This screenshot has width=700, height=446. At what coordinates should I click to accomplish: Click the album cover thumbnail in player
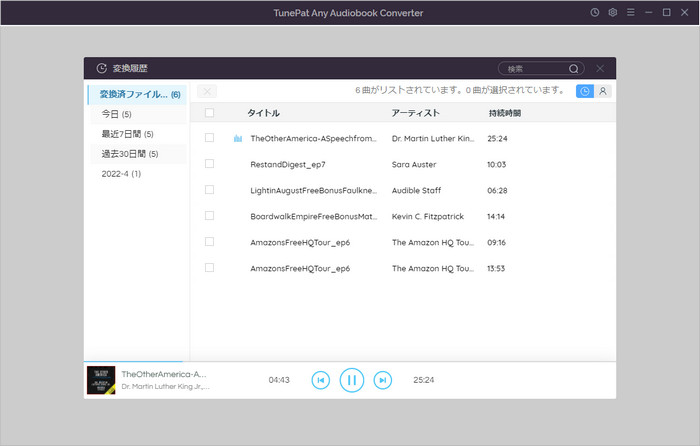101,380
